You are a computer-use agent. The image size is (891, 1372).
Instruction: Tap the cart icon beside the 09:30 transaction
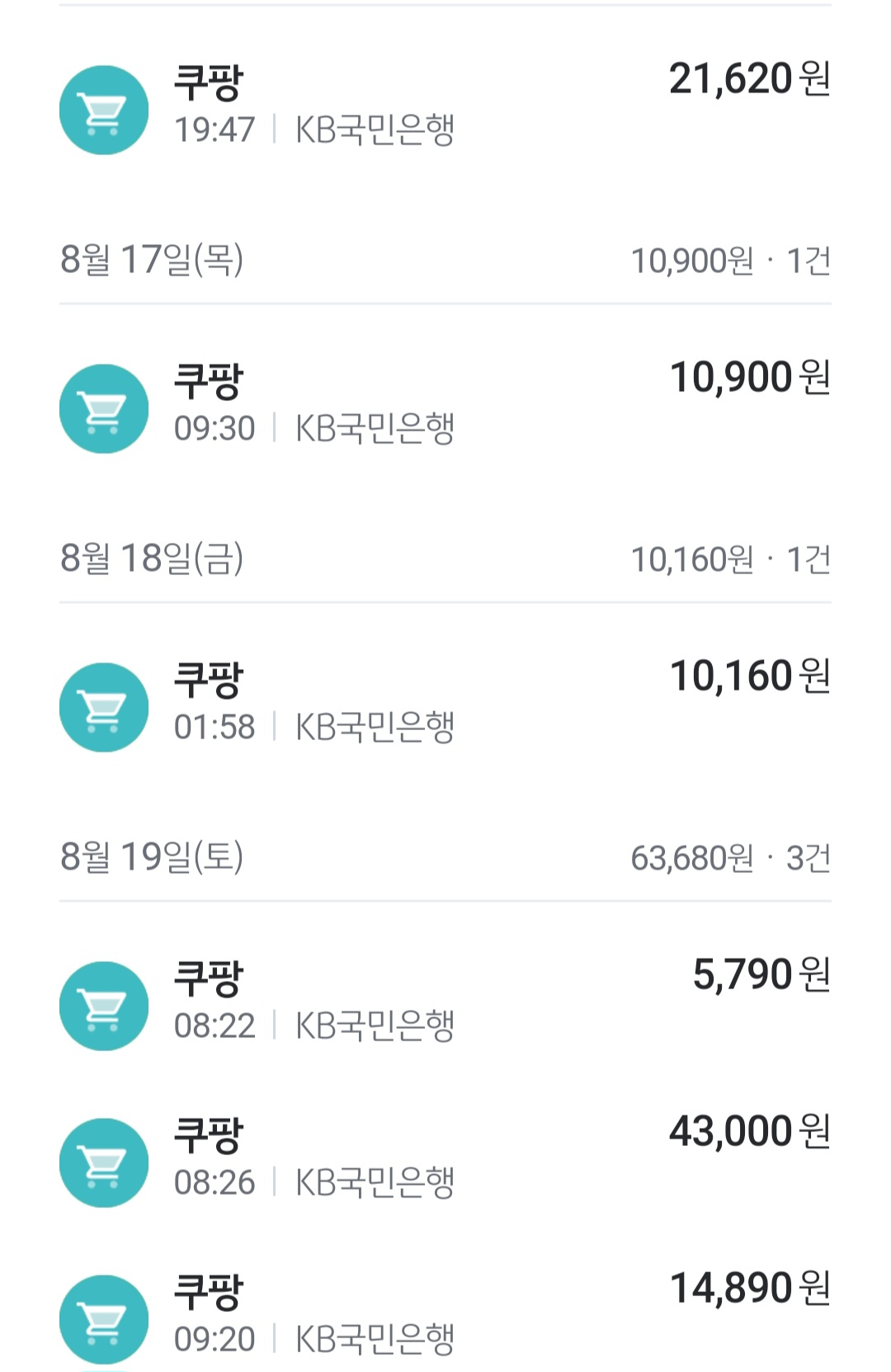(104, 409)
